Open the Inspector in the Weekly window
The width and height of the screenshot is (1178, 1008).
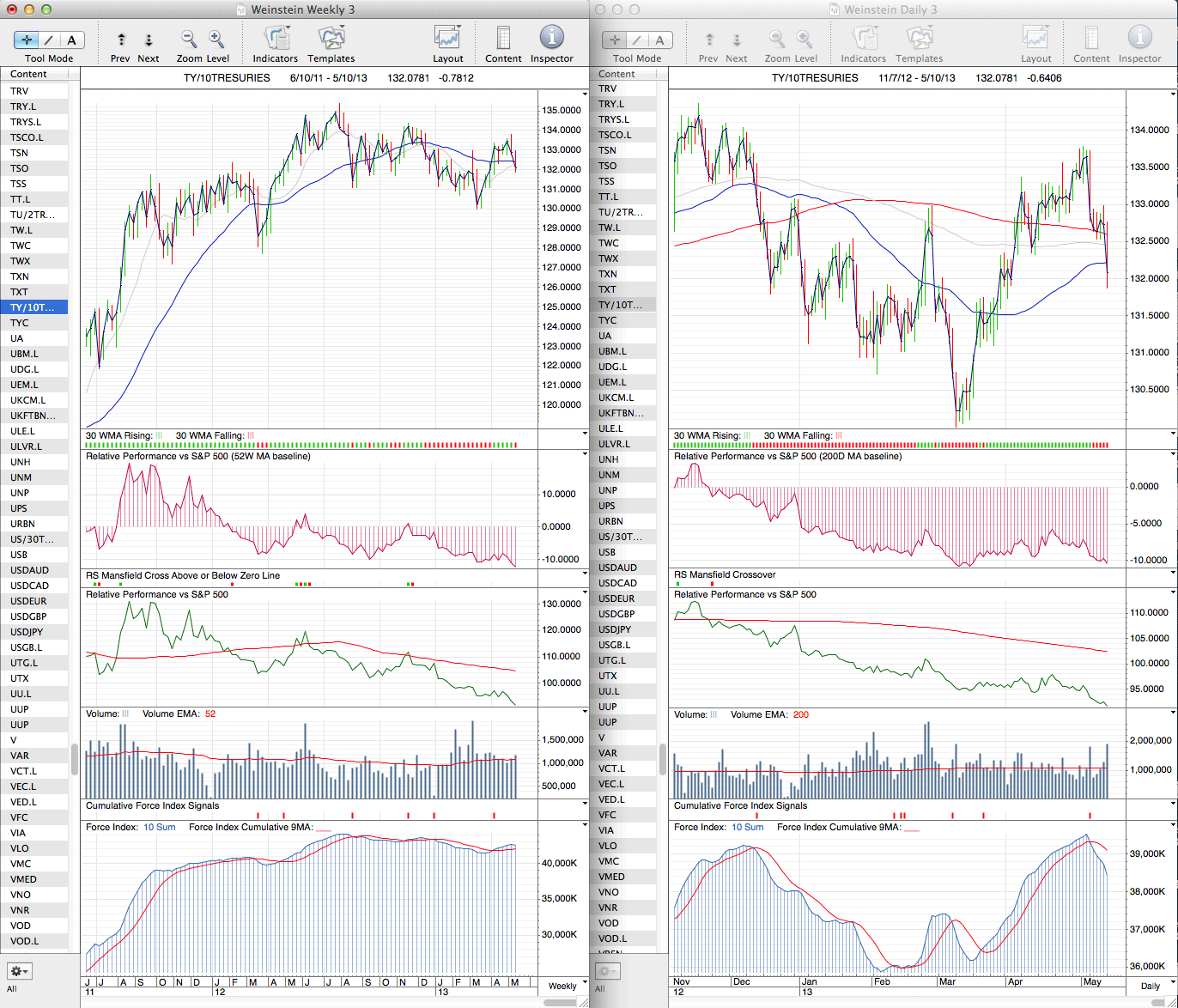[x=551, y=39]
